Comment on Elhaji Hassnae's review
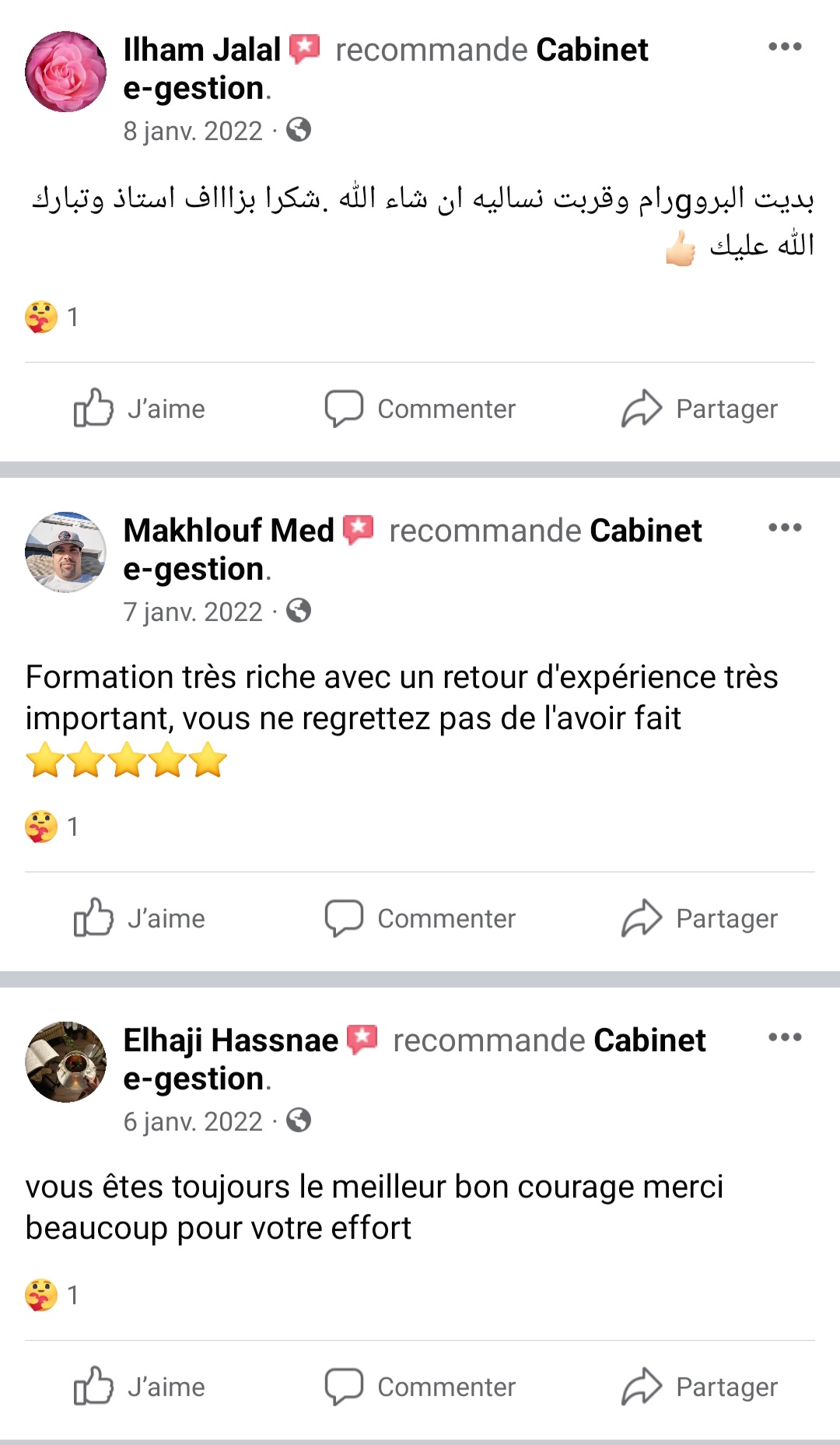 (x=420, y=1387)
